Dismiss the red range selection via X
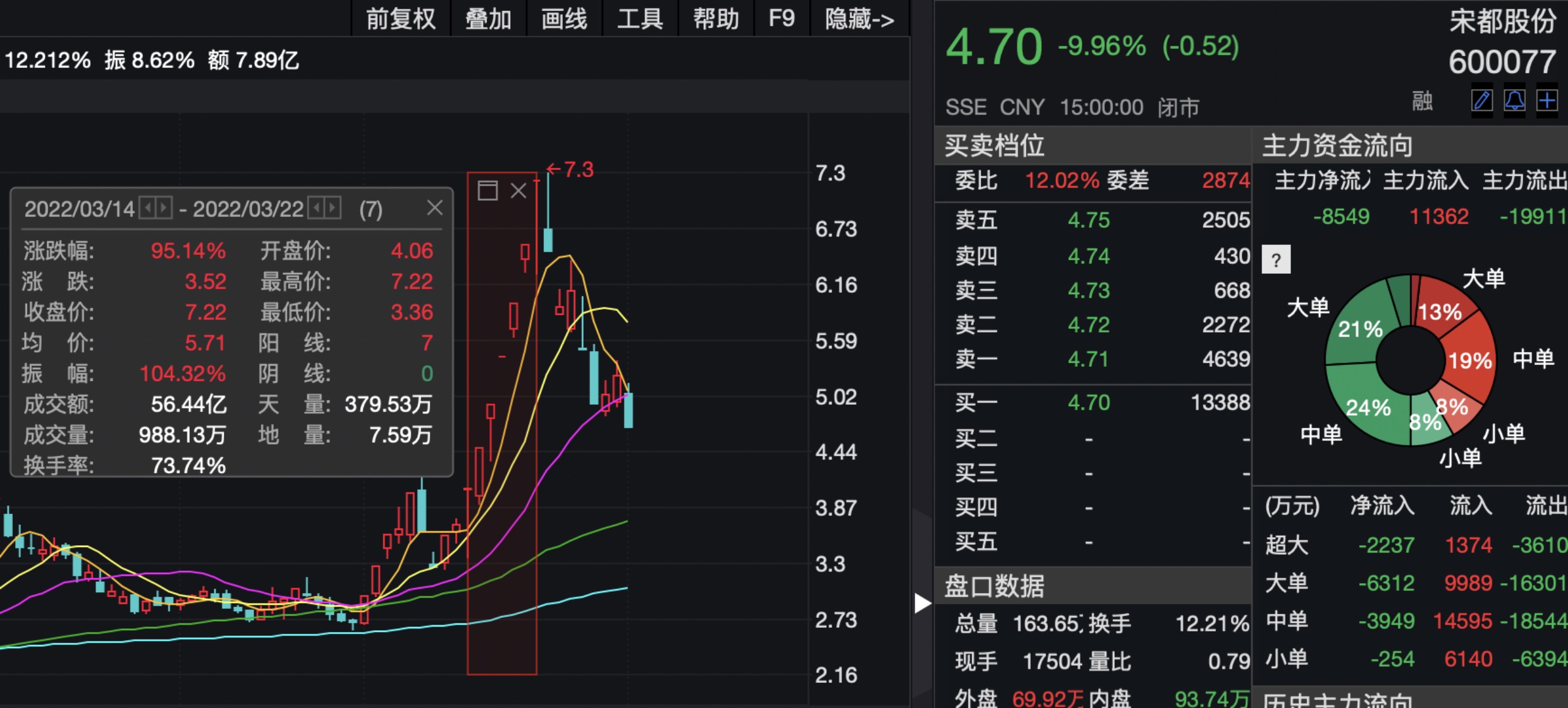This screenshot has height=708, width=1568. (x=519, y=191)
